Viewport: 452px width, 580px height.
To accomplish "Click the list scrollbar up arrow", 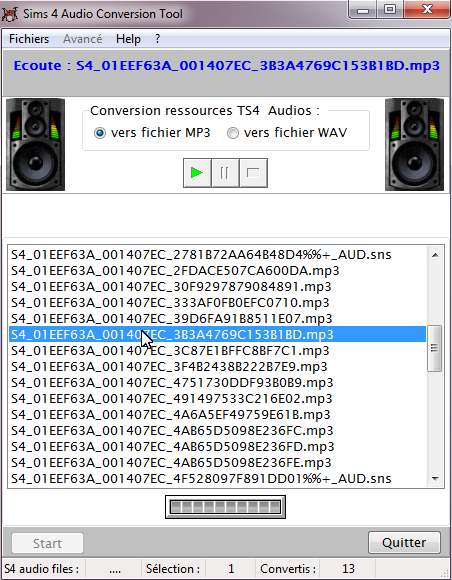I will point(435,255).
